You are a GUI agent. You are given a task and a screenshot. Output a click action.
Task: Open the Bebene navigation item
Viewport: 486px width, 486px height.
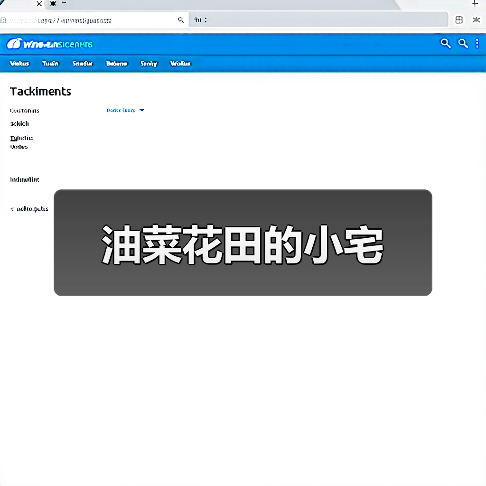pyautogui.click(x=117, y=63)
